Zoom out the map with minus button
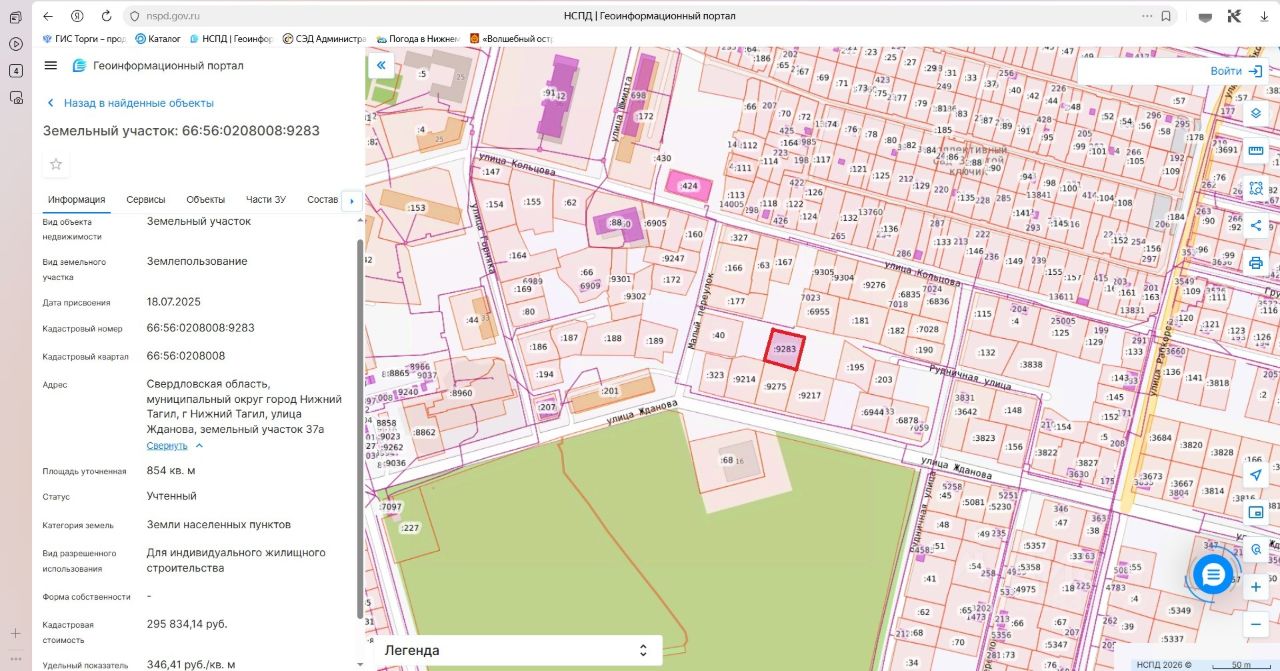 click(x=1256, y=624)
